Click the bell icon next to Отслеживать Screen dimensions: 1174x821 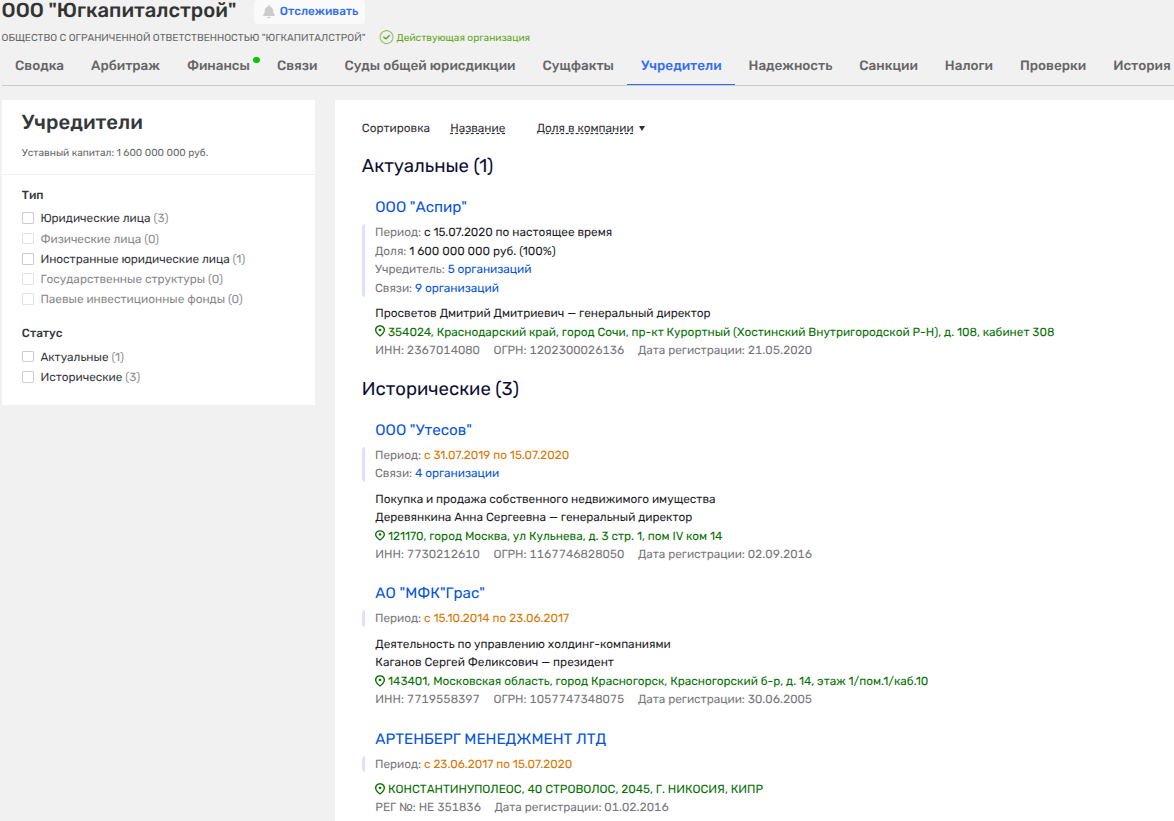point(268,12)
